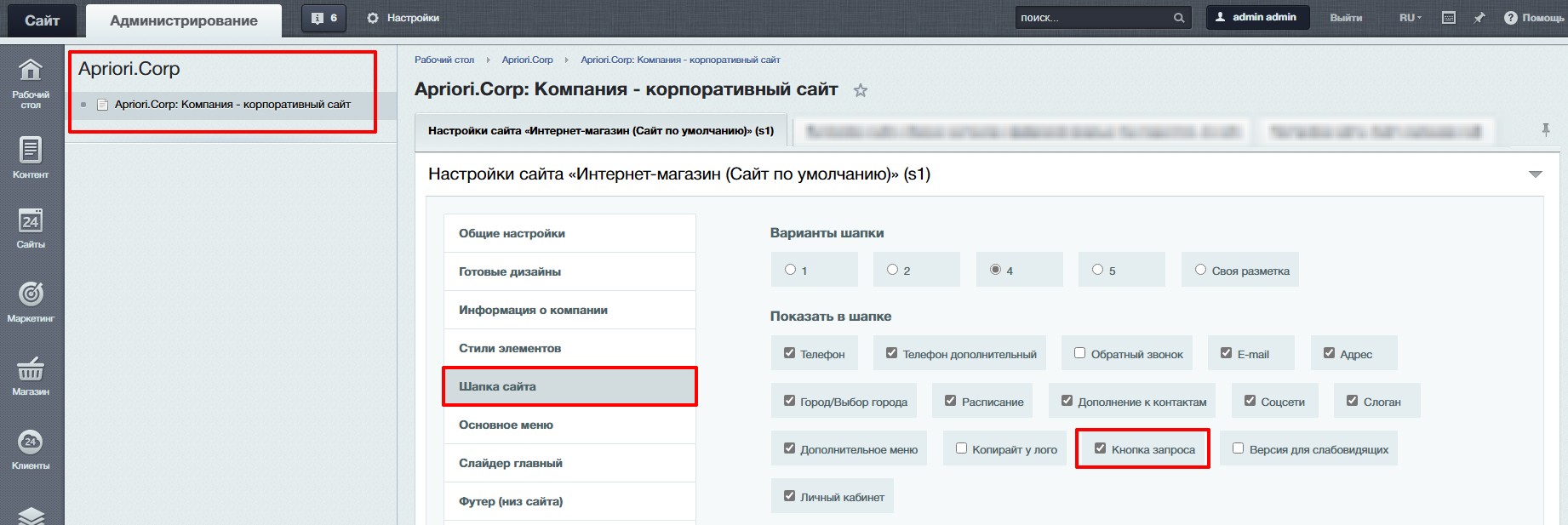Add page to favorites with star icon
1568x525 pixels.
tap(861, 90)
